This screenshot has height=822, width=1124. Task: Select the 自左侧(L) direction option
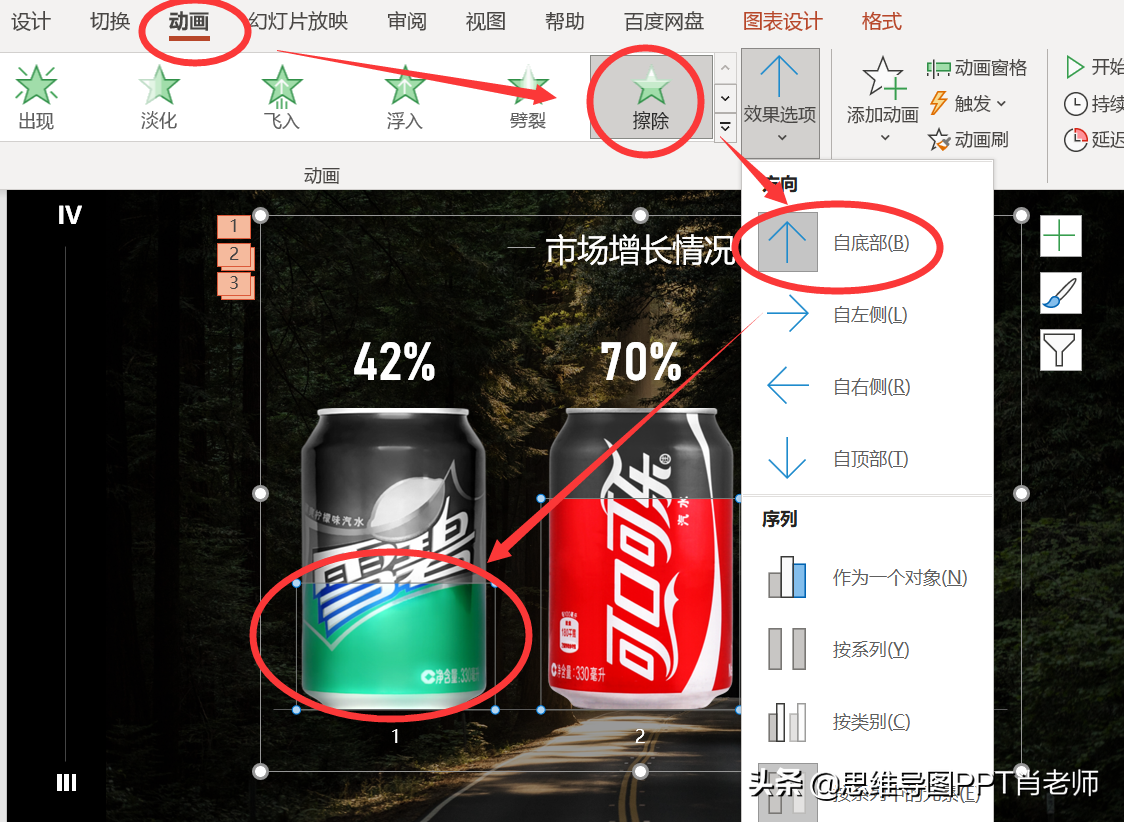[x=867, y=315]
